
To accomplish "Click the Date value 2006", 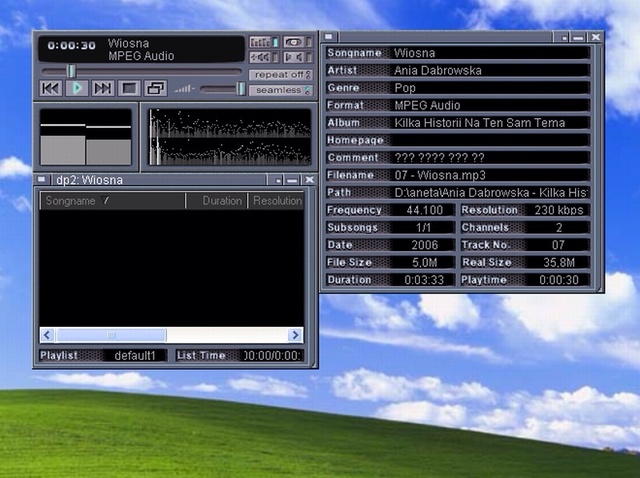I will pos(424,245).
